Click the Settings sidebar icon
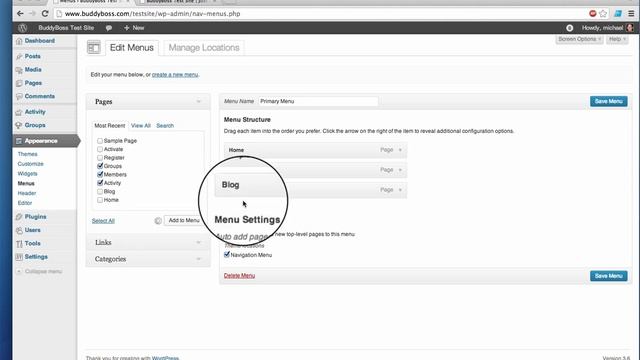The image size is (640, 360). click(x=19, y=257)
